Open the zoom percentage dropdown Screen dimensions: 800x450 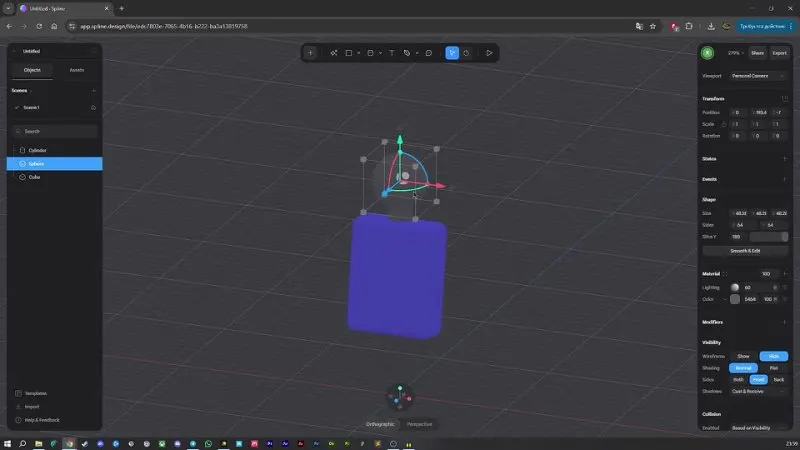[736, 53]
